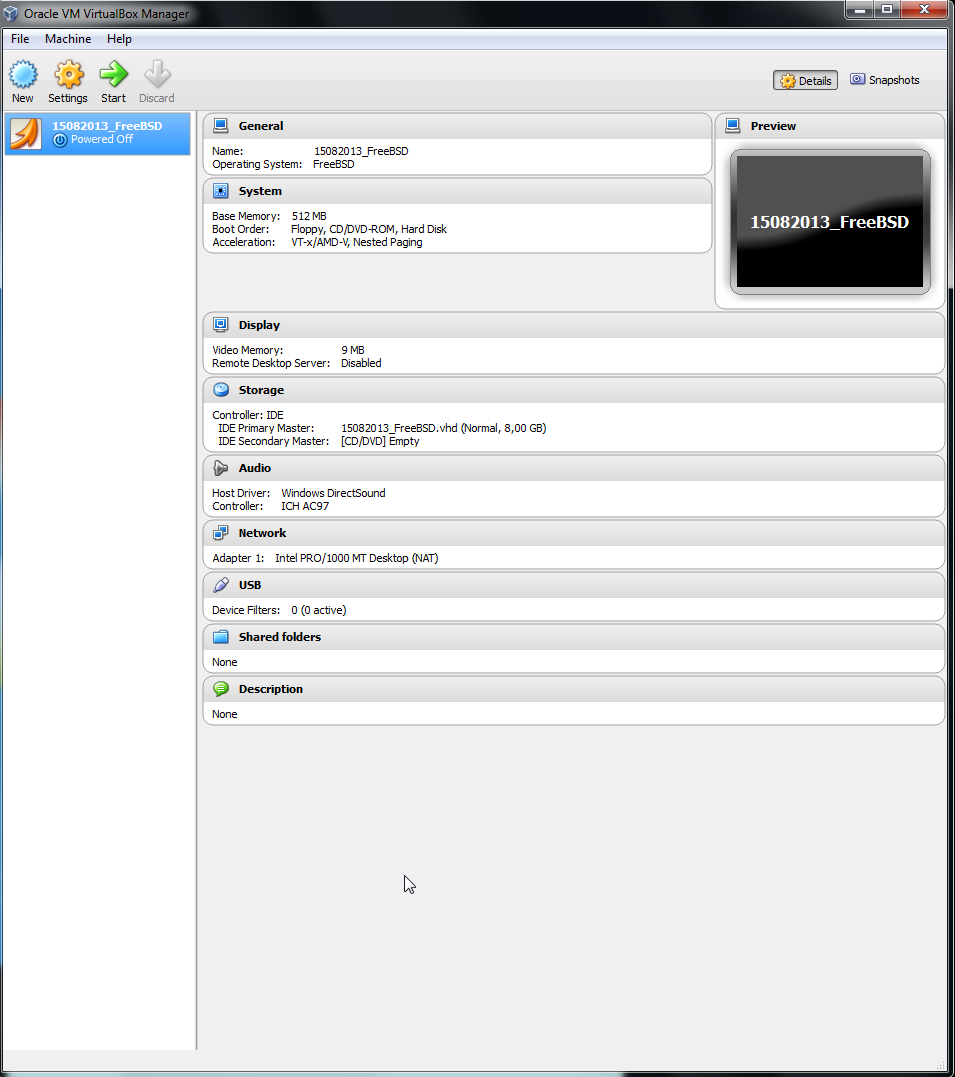Click the General section title link
Screen dimensions: 955x1077
(x=261, y=126)
